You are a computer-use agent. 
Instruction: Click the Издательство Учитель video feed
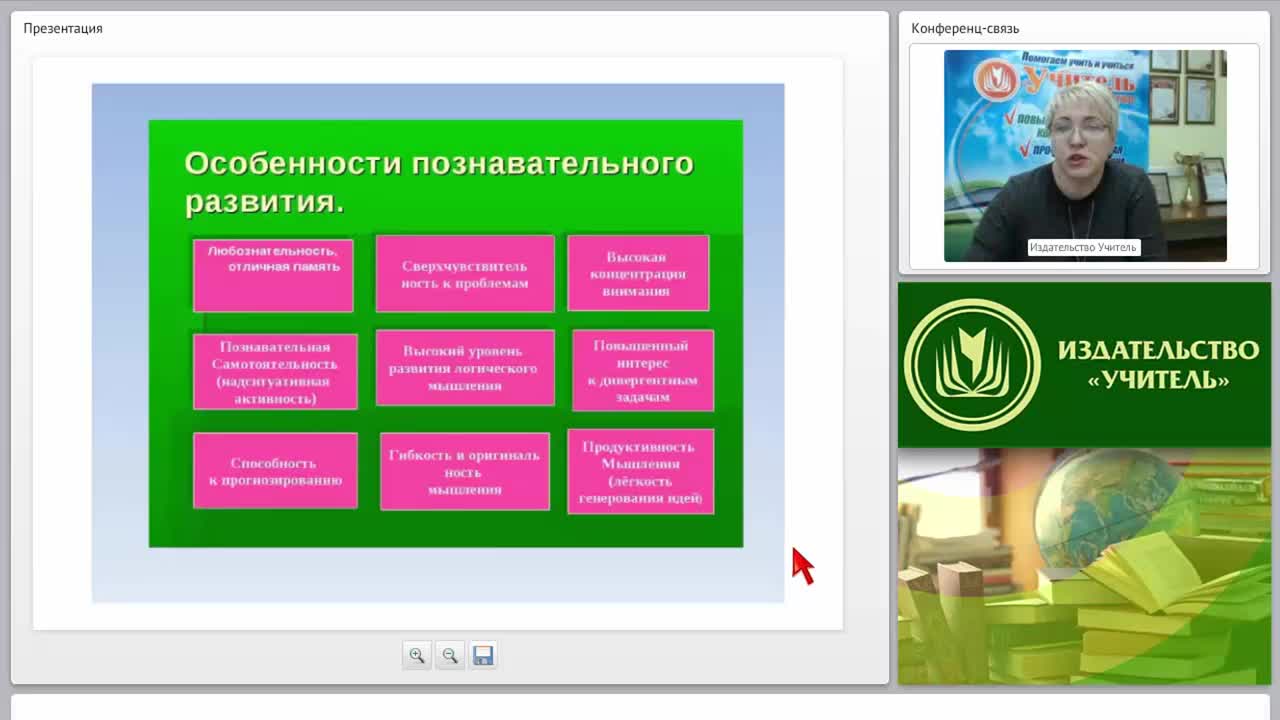[1085, 156]
